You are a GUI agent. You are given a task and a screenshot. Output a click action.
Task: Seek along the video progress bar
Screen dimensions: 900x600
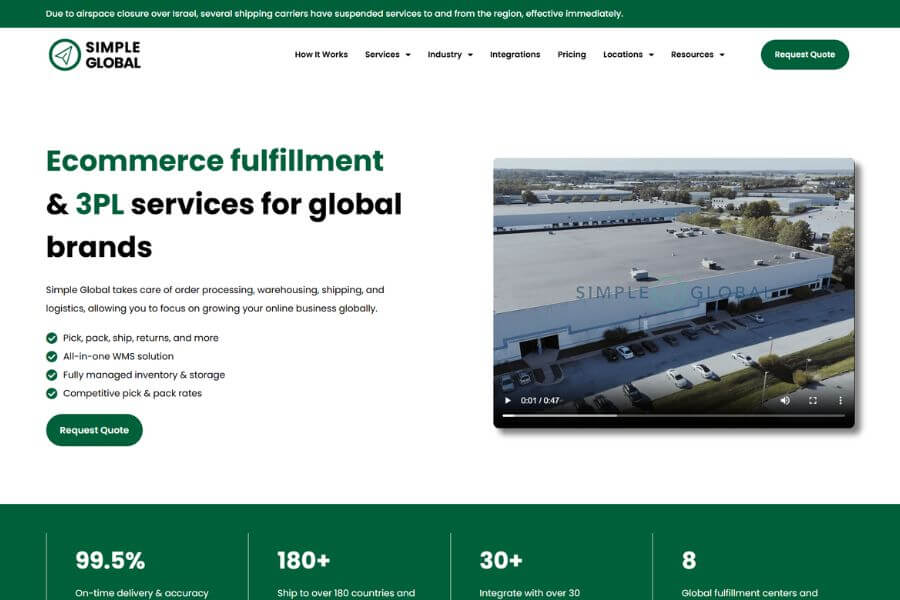(x=674, y=415)
